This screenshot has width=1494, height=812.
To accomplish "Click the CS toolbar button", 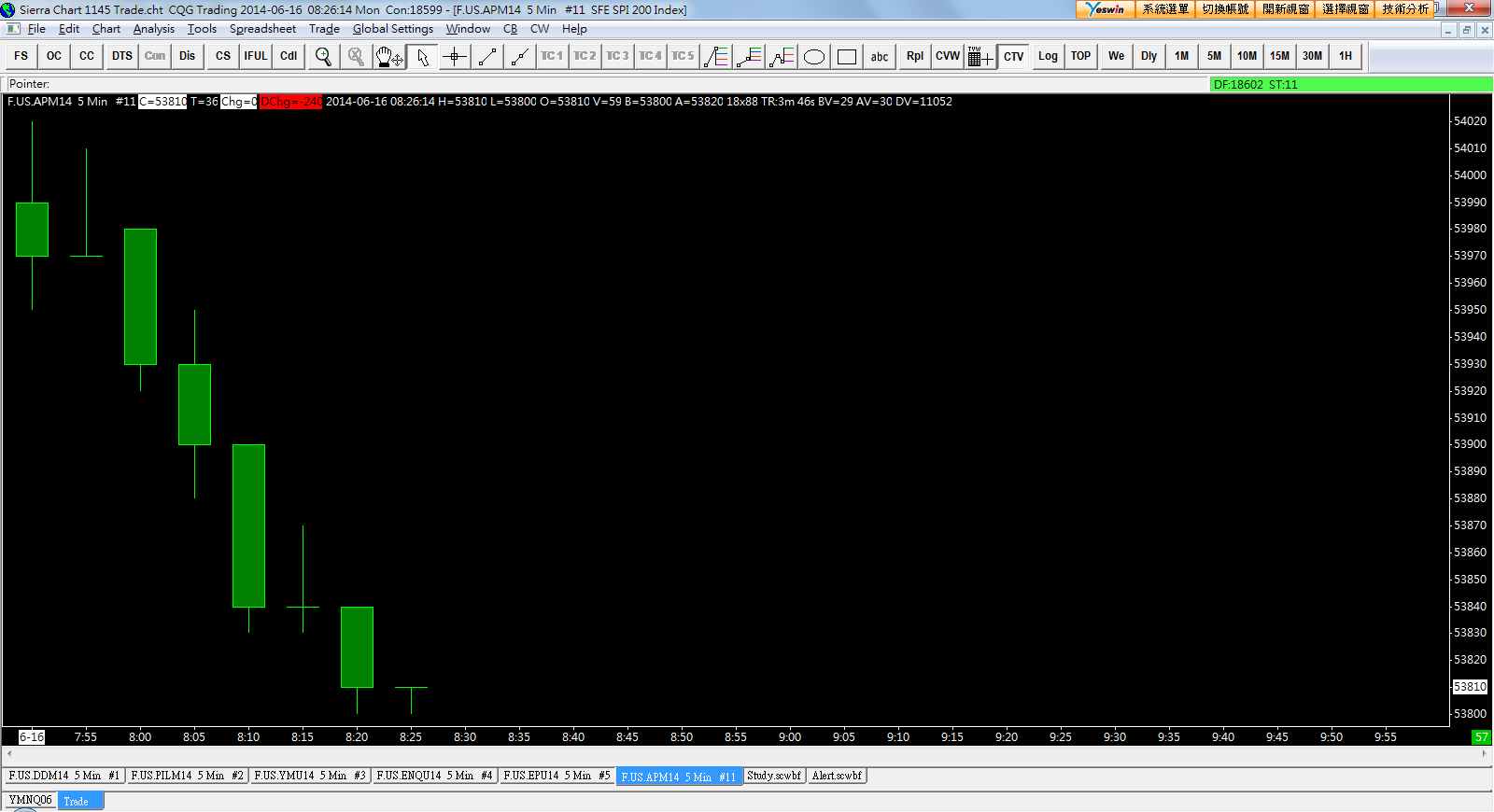I will [223, 56].
